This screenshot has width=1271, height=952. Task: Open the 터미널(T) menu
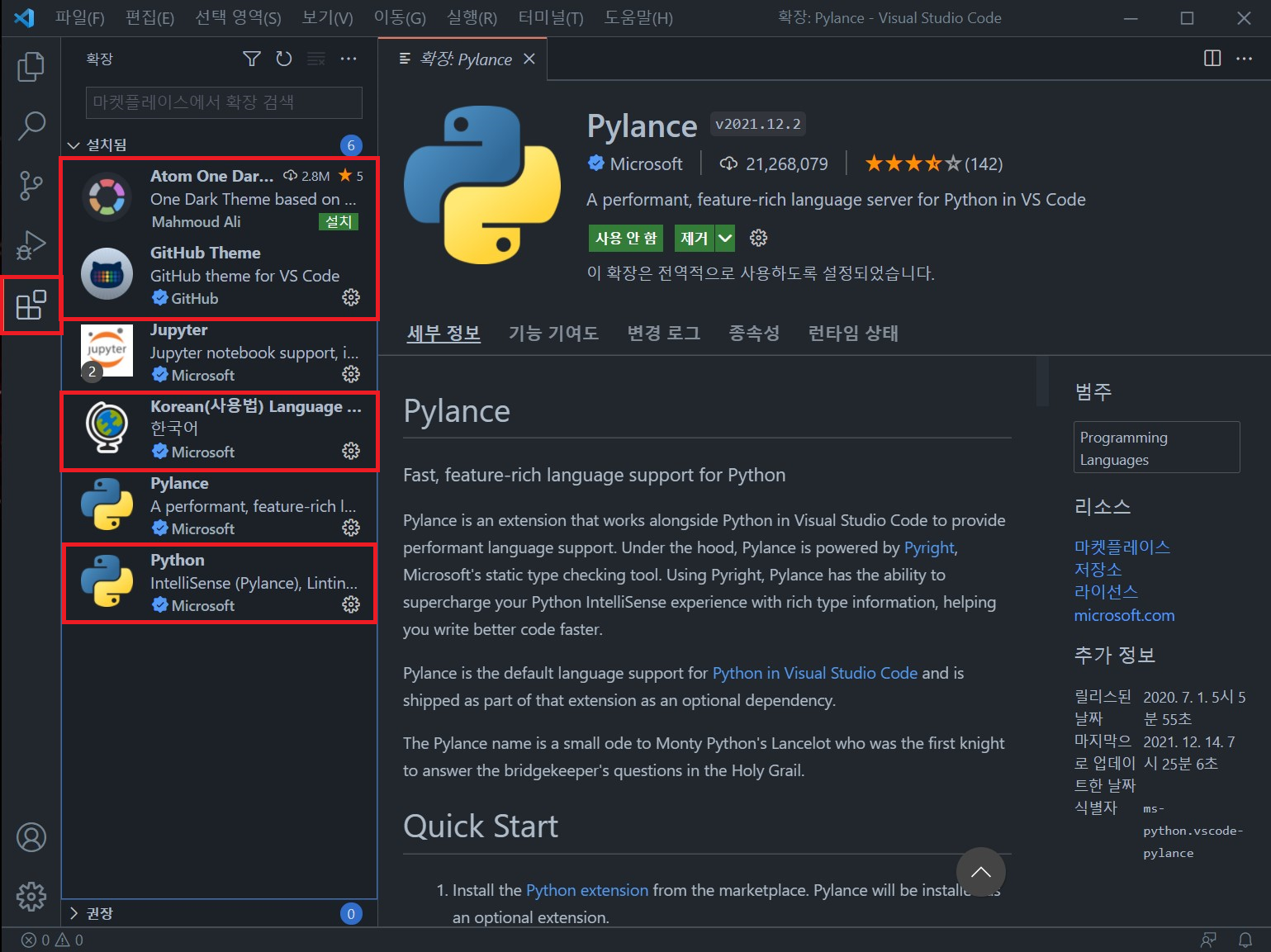point(551,17)
